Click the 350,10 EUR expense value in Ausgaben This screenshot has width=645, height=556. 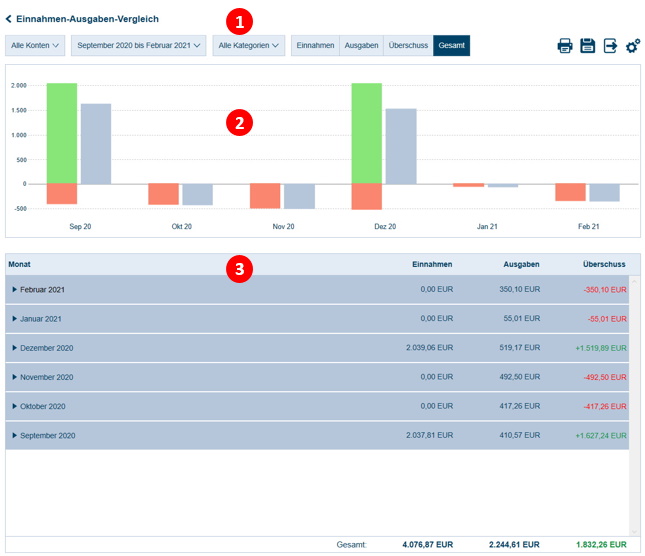(520, 290)
